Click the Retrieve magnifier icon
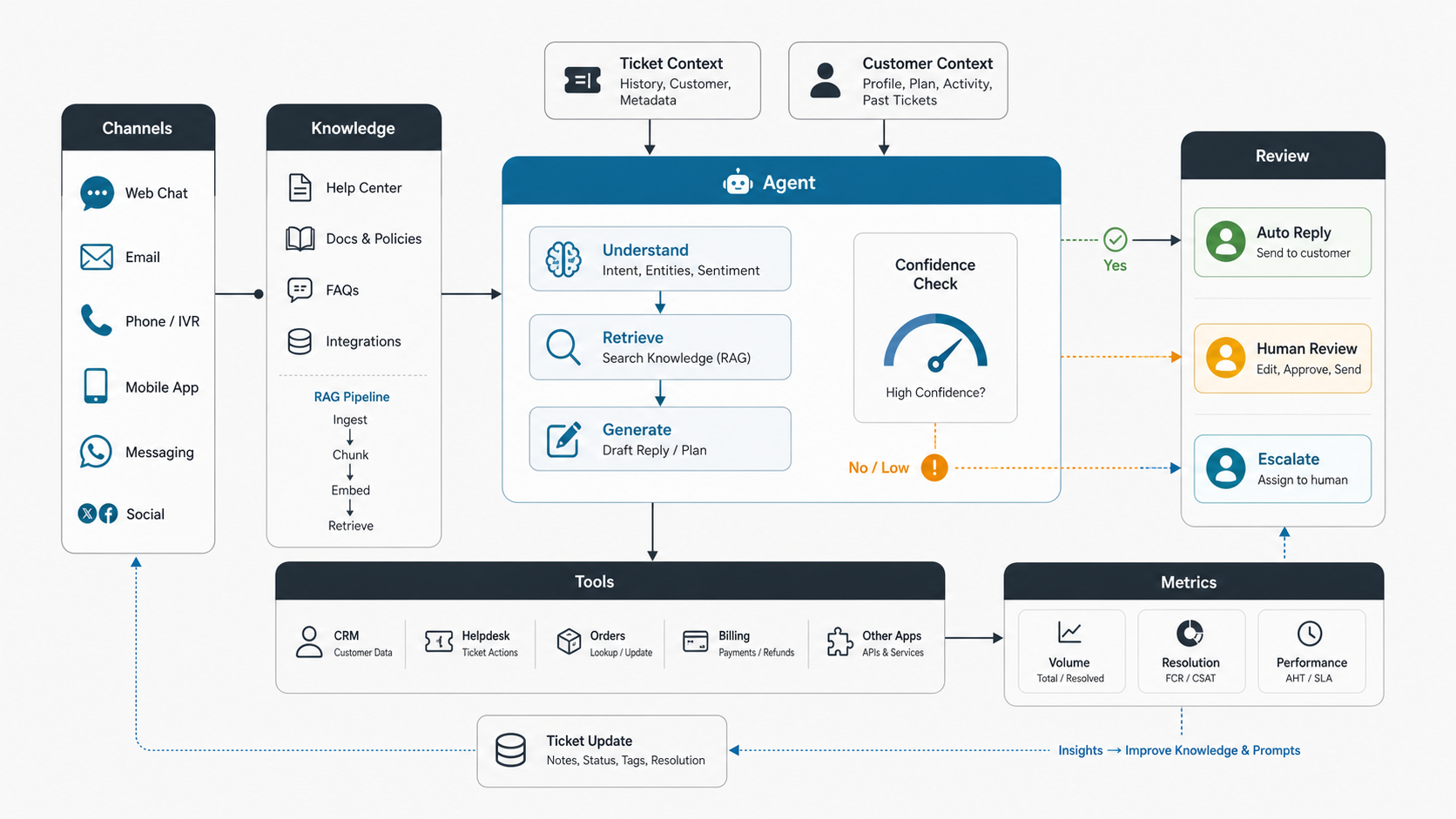 click(x=563, y=346)
